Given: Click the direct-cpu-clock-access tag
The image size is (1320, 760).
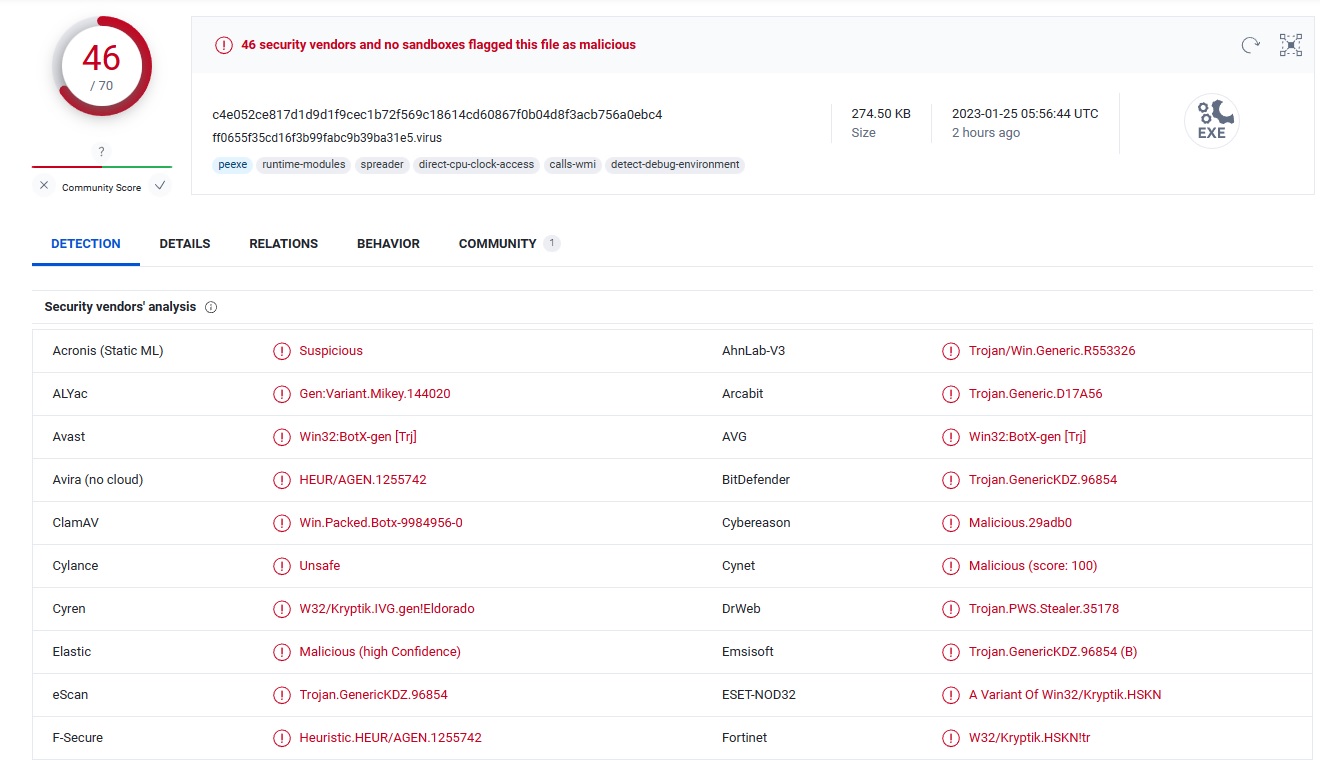Looking at the screenshot, I should pos(476,165).
